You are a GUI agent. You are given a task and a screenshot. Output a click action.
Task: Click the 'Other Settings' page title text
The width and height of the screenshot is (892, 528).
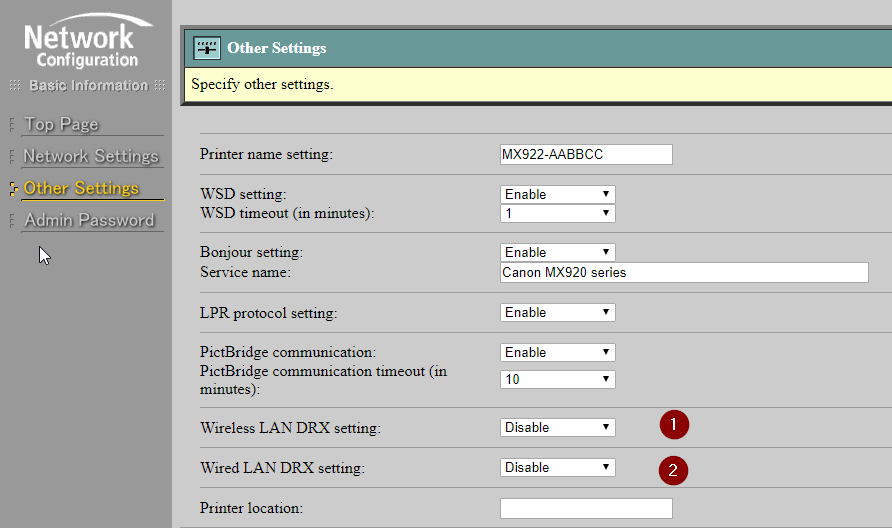coord(276,48)
